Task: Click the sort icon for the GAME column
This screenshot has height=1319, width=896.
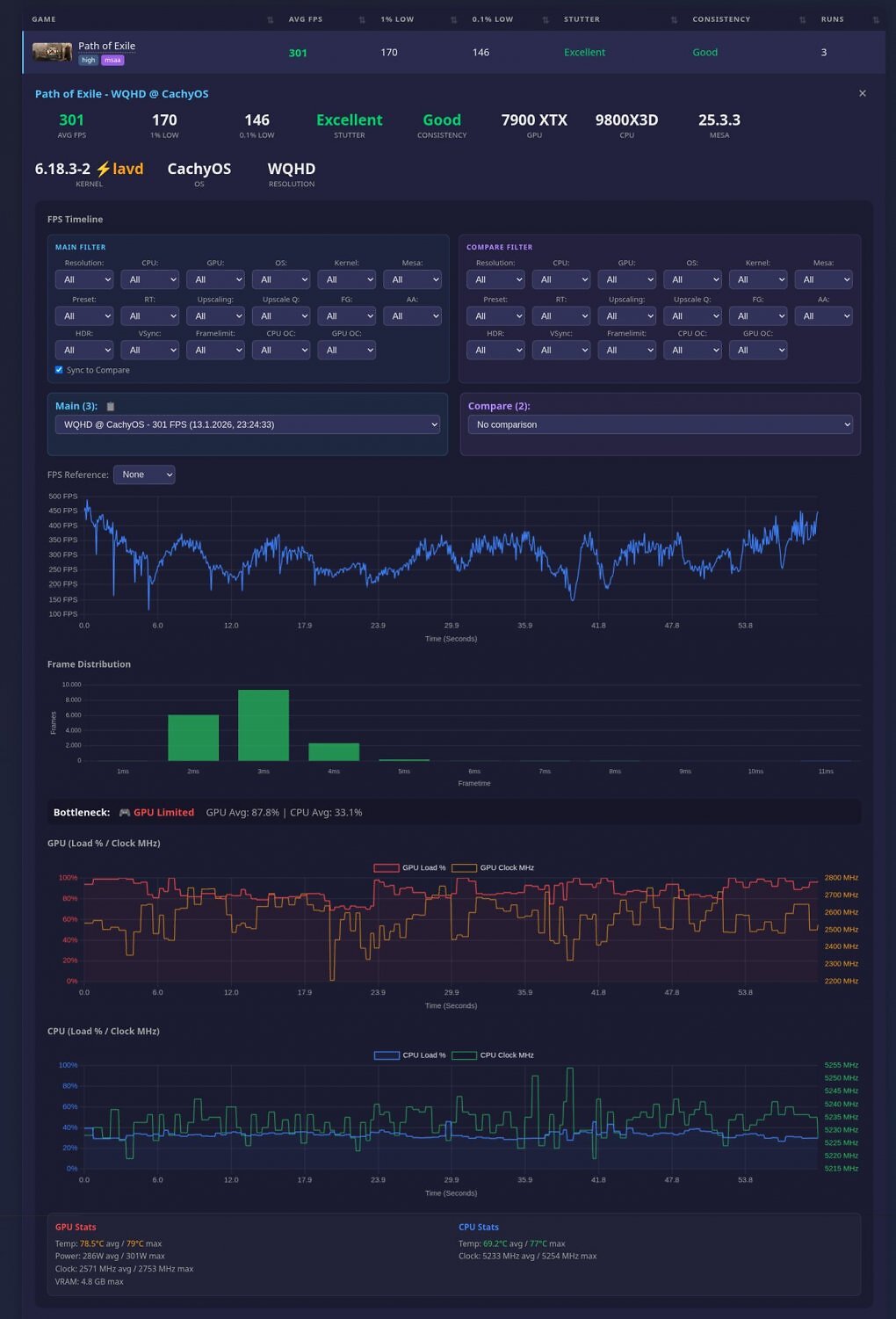Action: click(x=270, y=19)
